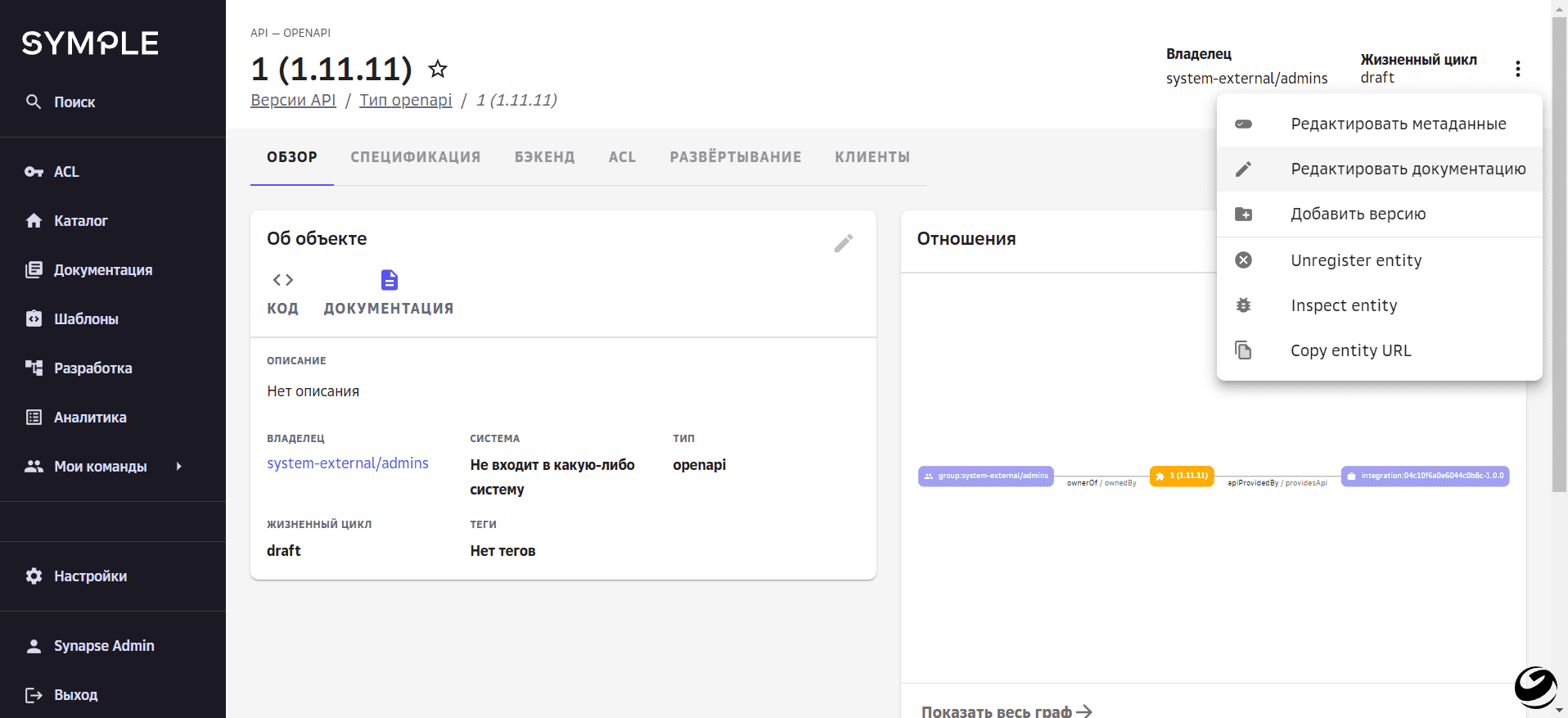1568x718 pixels.
Task: Select Copy entity URL menu item
Action: tap(1380, 350)
